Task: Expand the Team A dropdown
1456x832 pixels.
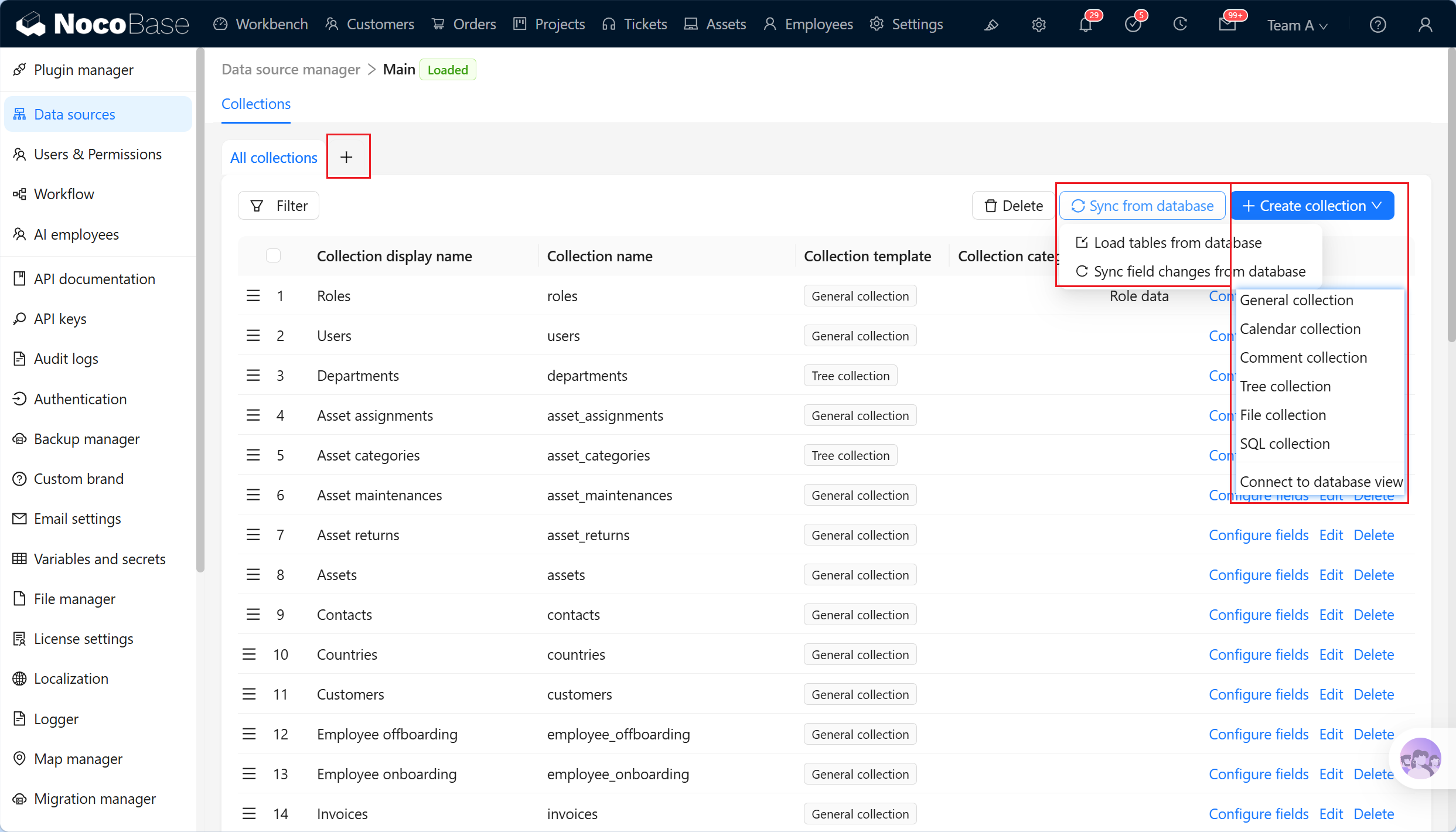Action: 1297,25
